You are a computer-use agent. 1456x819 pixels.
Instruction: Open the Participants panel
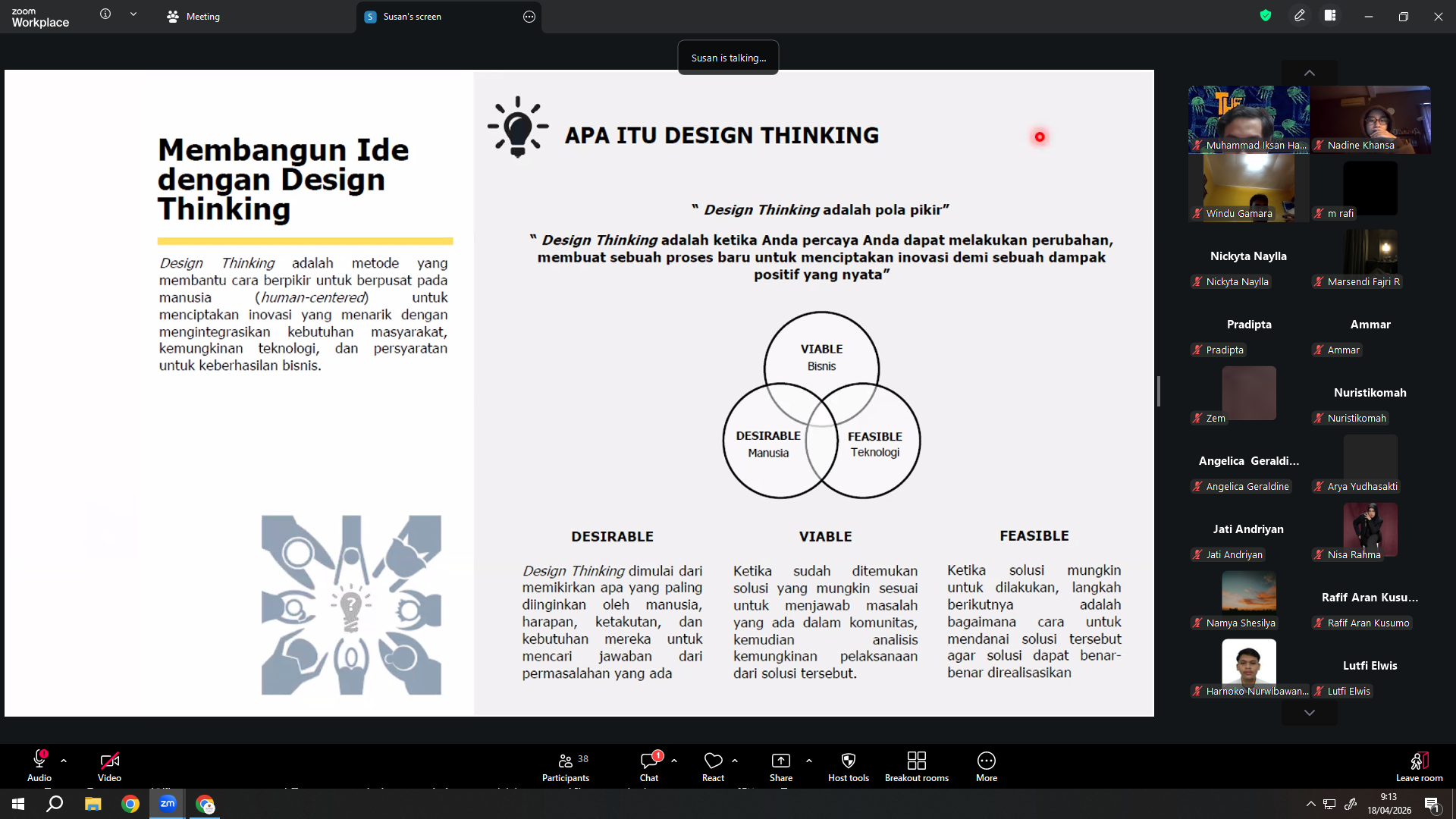click(x=566, y=766)
